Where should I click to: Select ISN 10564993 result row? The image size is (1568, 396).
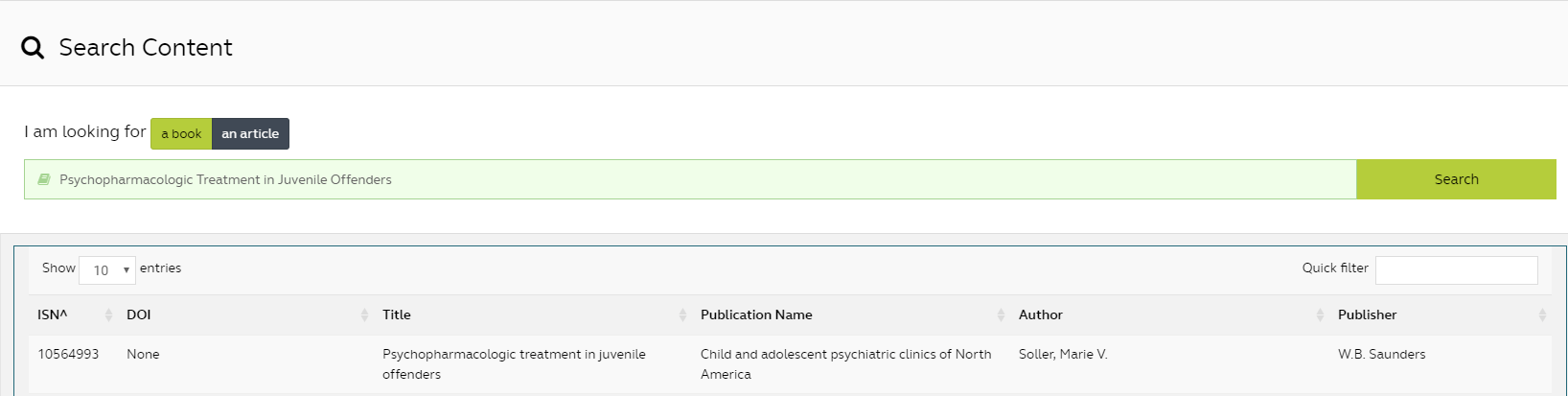tap(68, 355)
